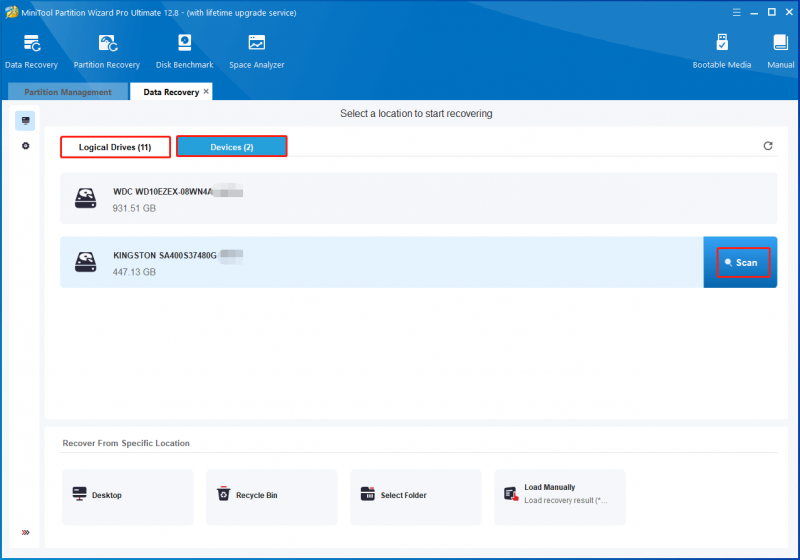This screenshot has width=800, height=560.
Task: Switch to the Partition Management tab
Action: click(x=68, y=92)
